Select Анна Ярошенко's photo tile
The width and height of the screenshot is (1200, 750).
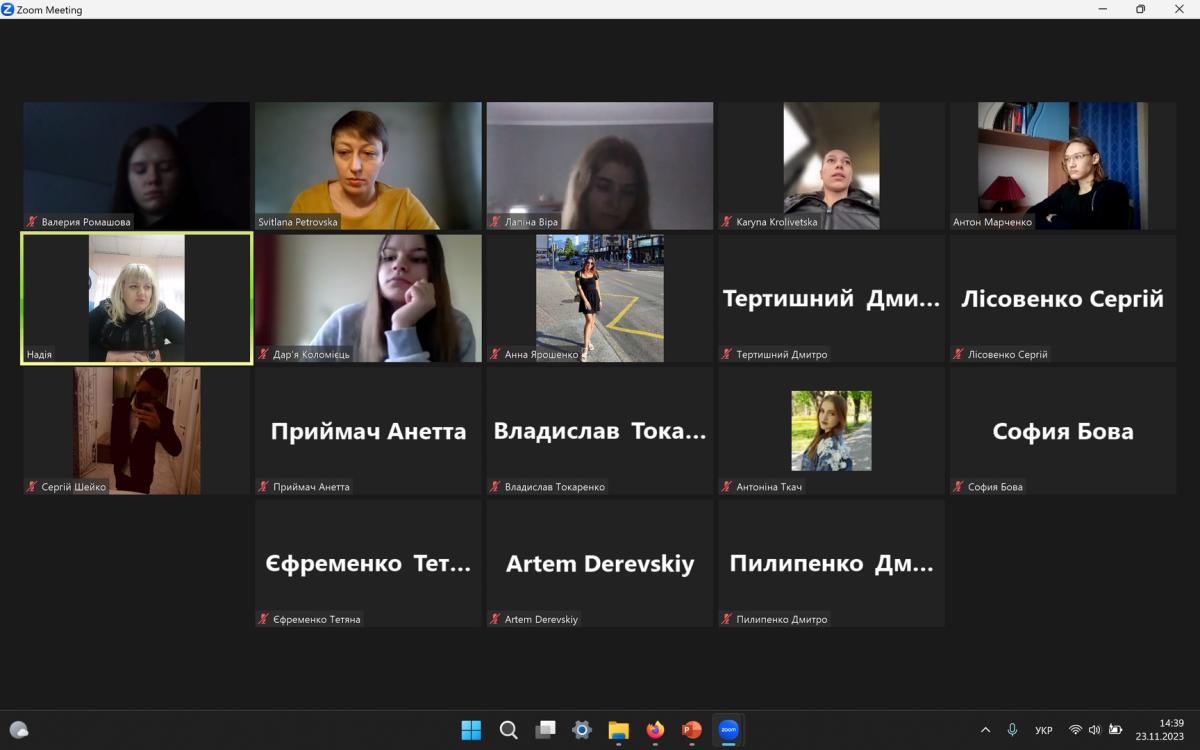[600, 298]
